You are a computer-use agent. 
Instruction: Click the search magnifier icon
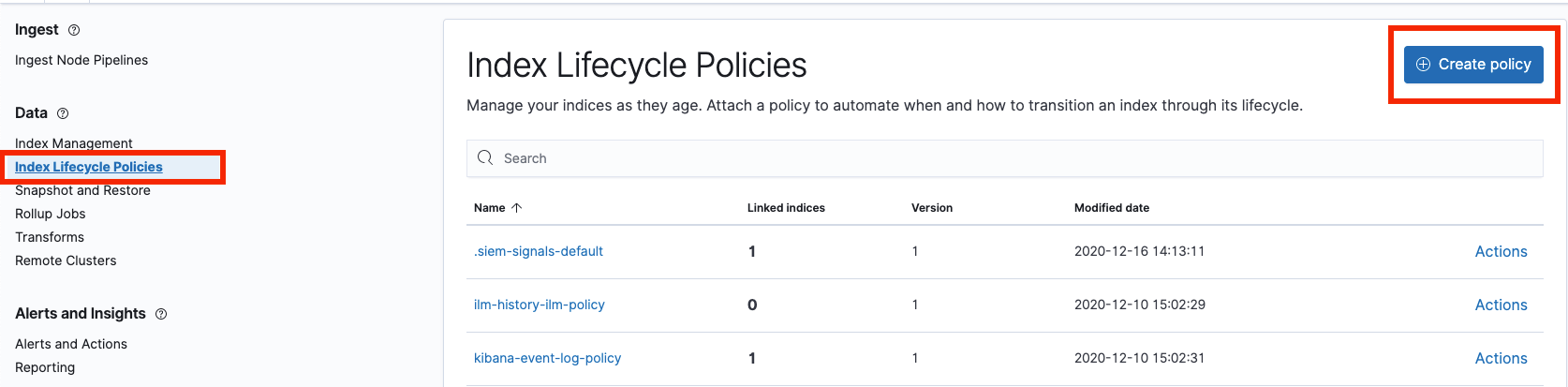pos(485,157)
